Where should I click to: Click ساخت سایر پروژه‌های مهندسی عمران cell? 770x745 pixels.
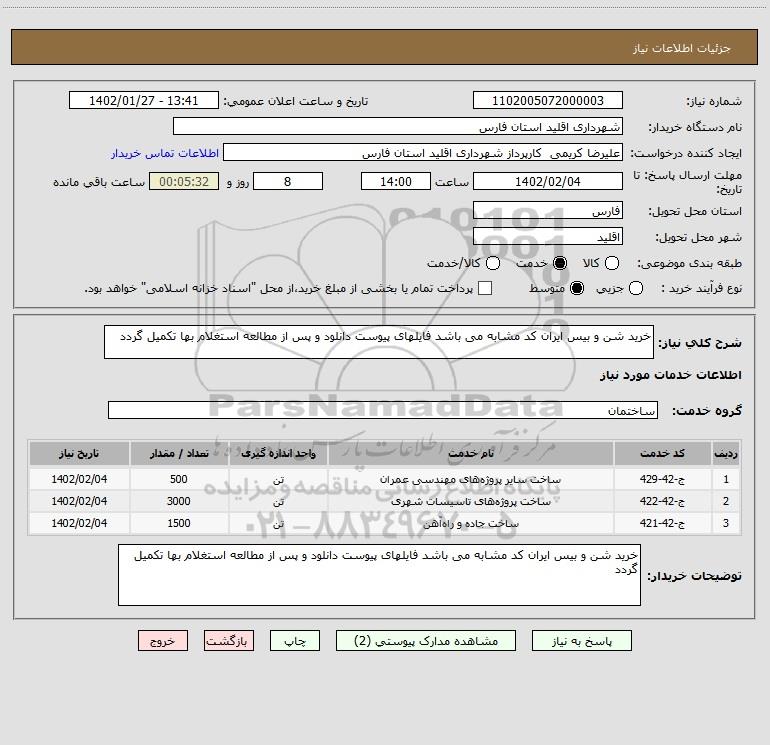(x=470, y=479)
